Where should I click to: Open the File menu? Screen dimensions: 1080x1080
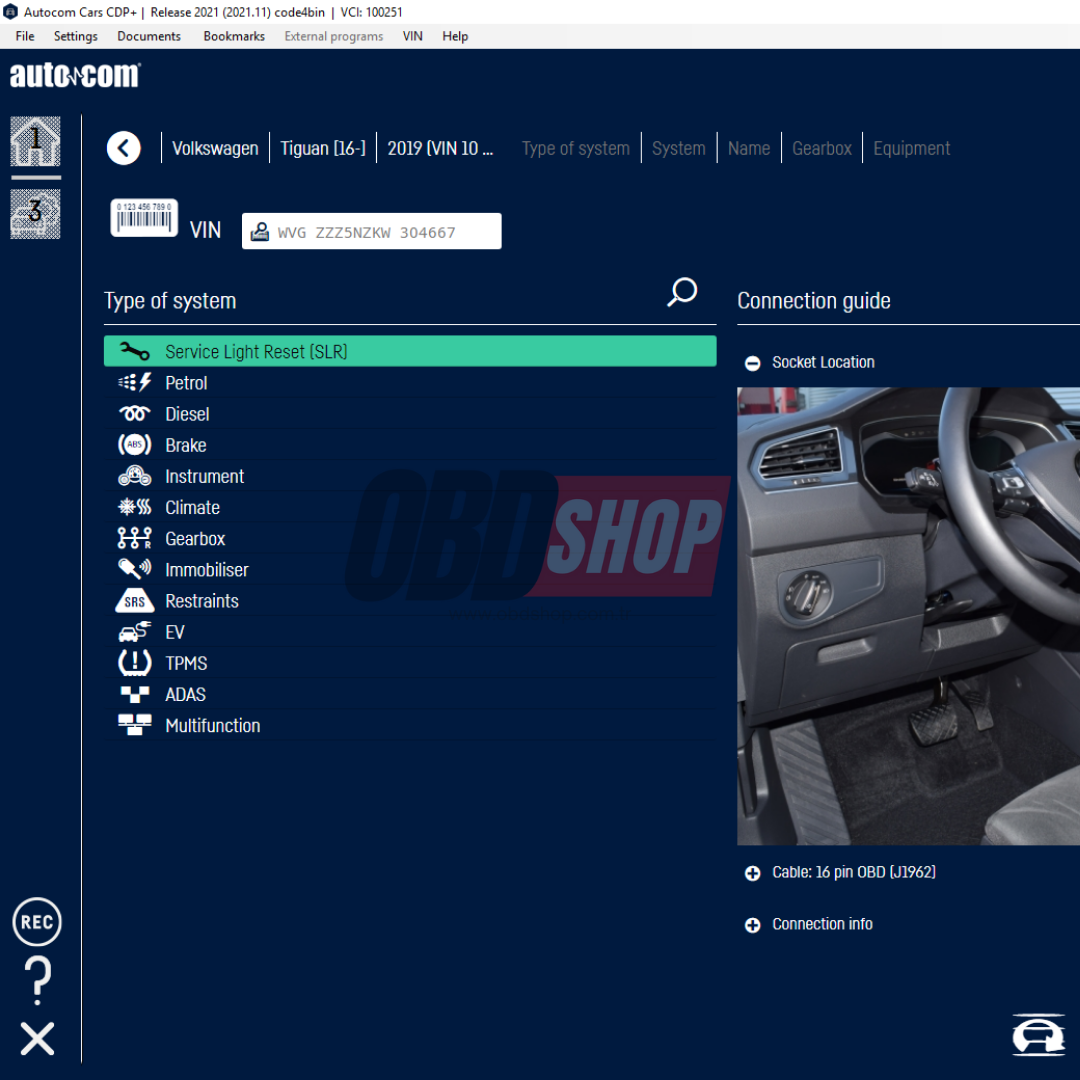25,36
